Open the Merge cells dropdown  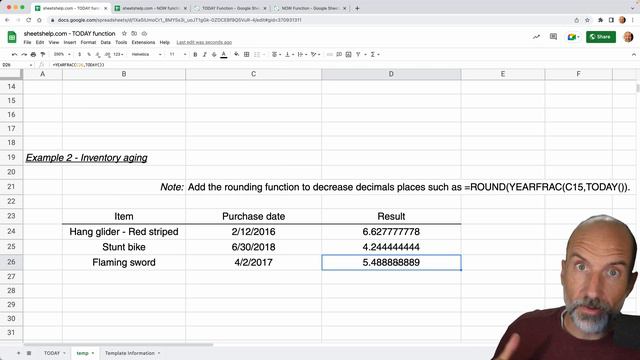[259, 54]
